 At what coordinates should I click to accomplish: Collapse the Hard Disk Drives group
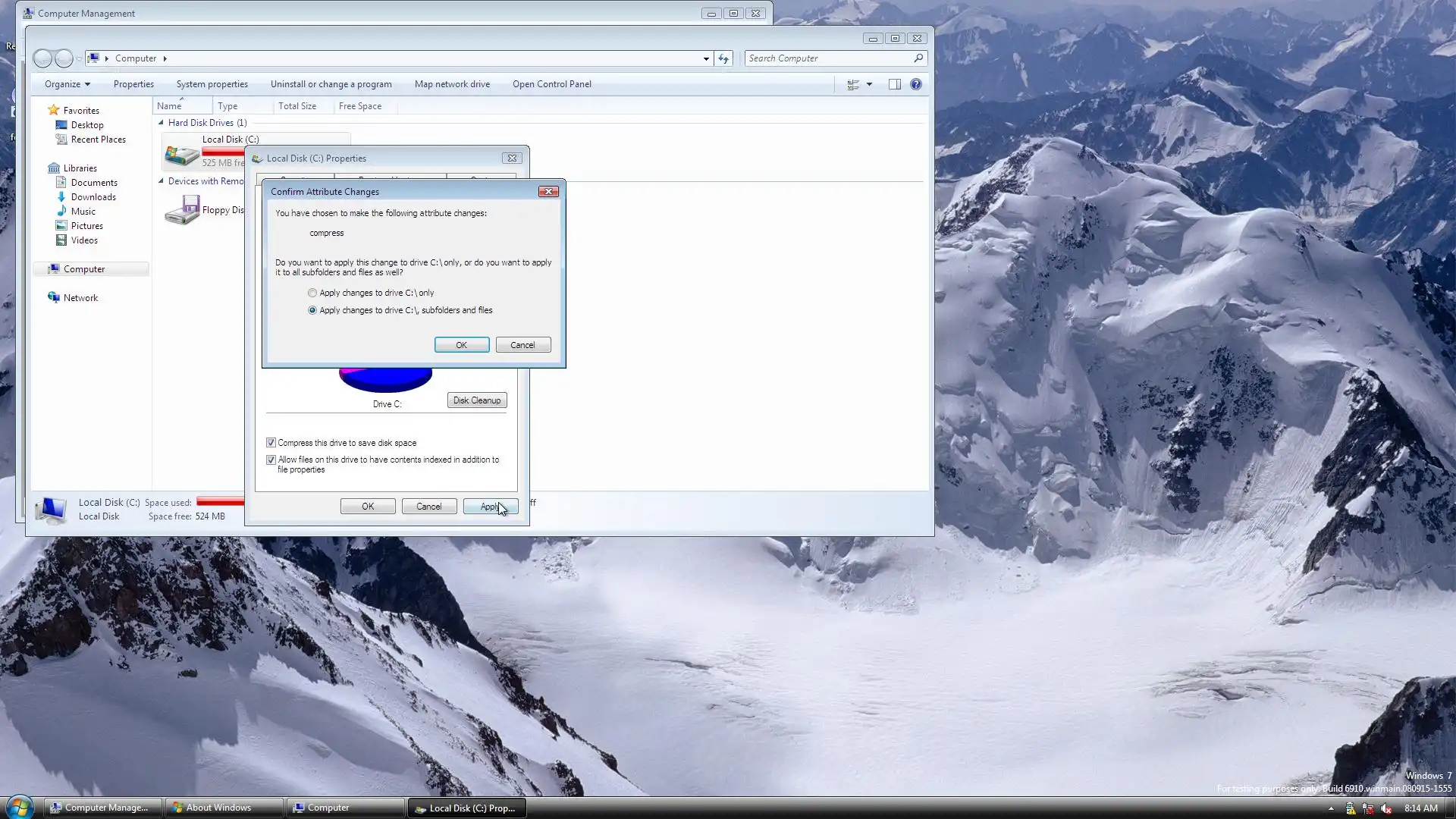161,123
